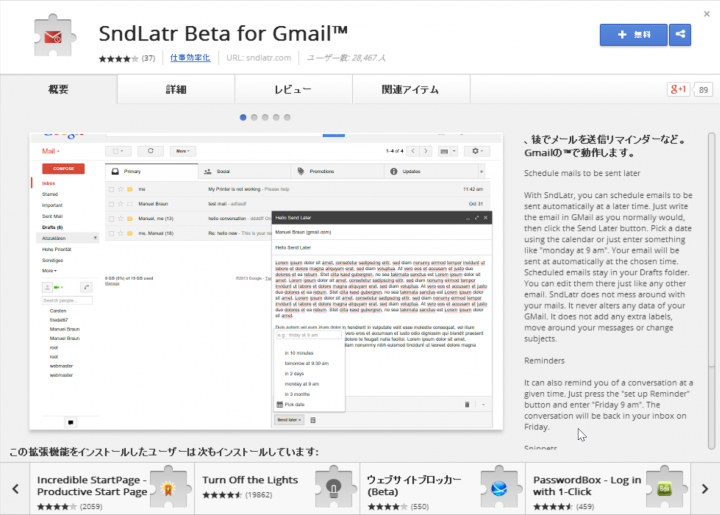
Task: Go to previous related extensions
Action: click(15, 489)
